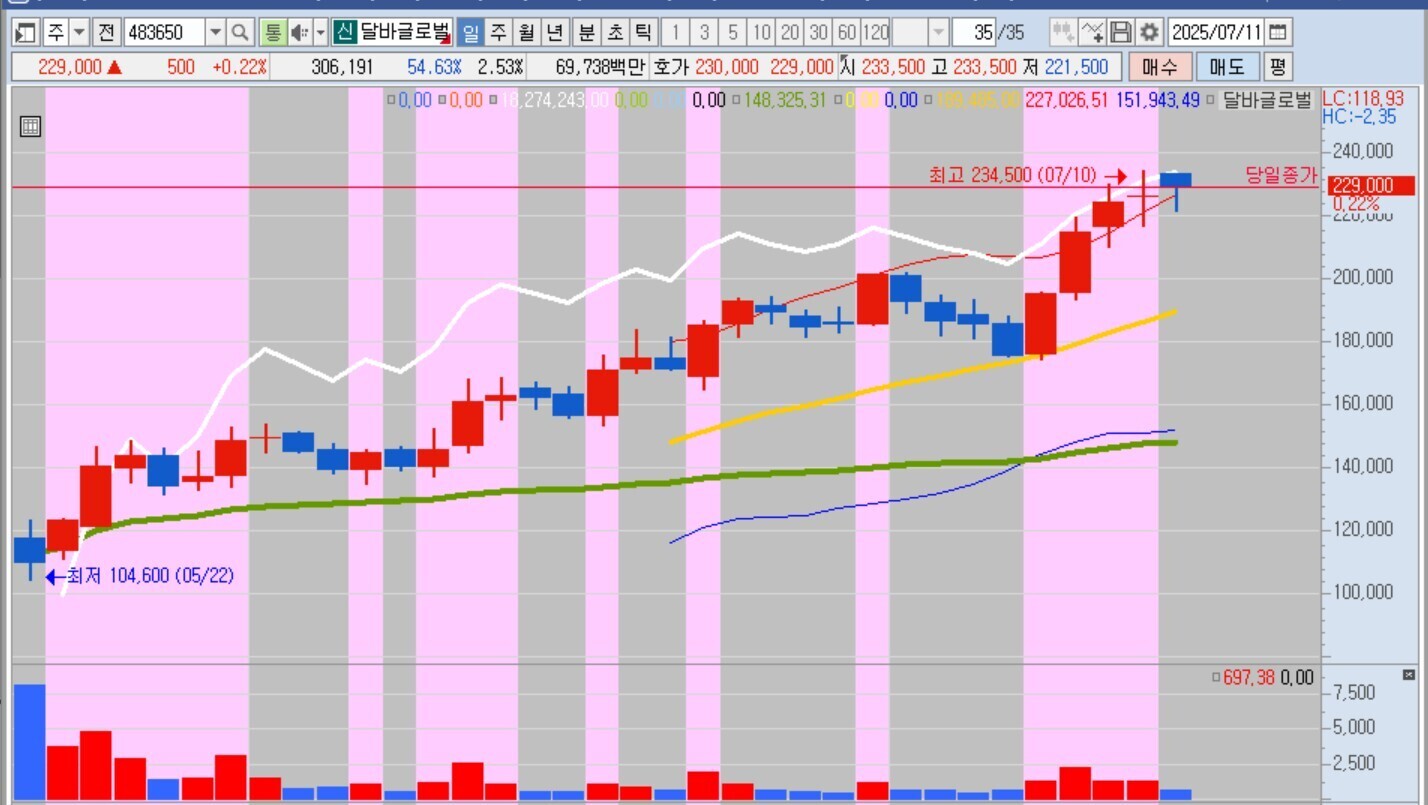
Task: Select the 30 interval button
Action: 819,32
